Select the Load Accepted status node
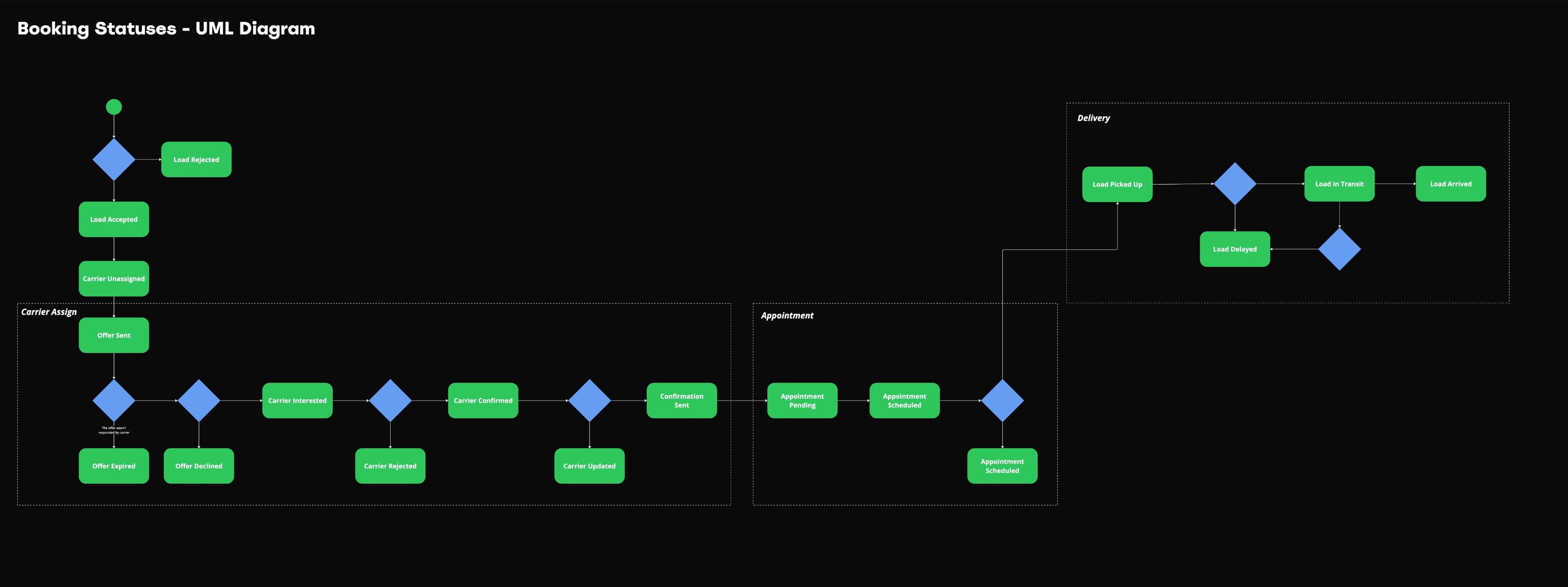The image size is (1568, 587). (114, 219)
